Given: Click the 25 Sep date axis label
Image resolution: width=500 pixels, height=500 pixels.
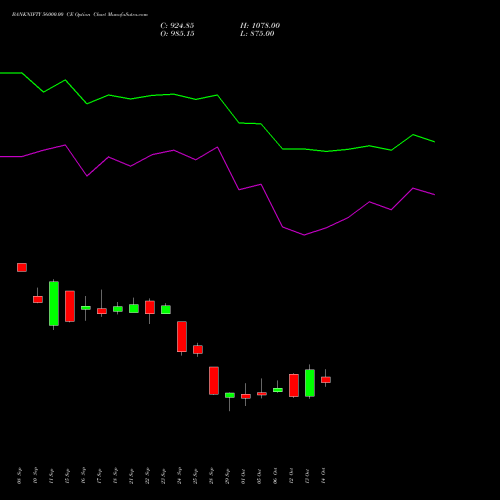Looking at the screenshot, I should 195,476.
